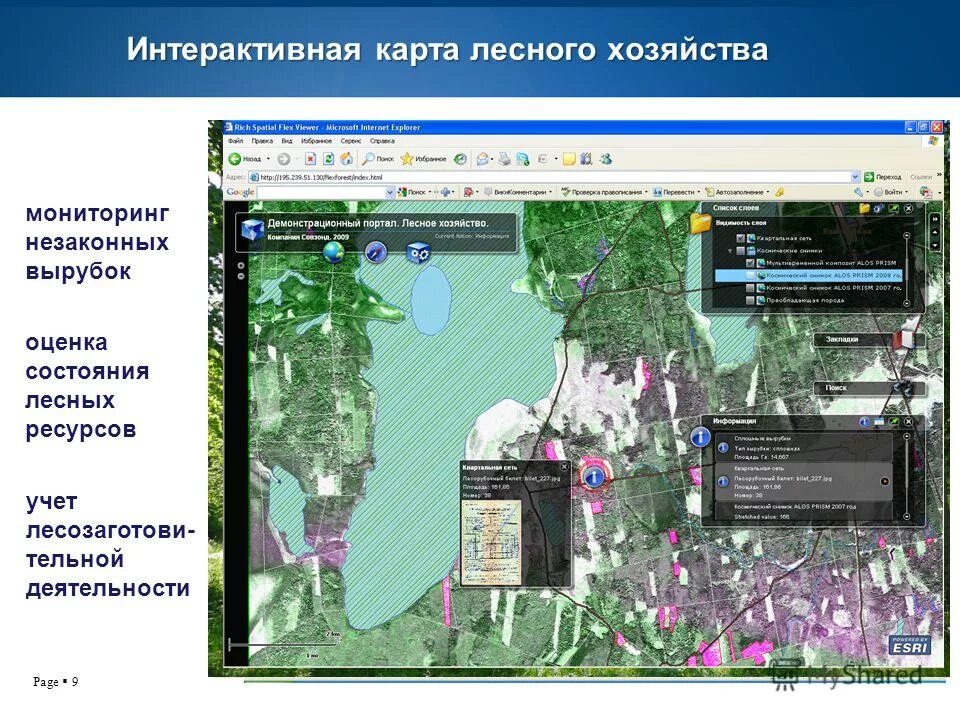The image size is (960, 720).
Task: Open the Back button history dropdown arrow
Action: point(268,159)
